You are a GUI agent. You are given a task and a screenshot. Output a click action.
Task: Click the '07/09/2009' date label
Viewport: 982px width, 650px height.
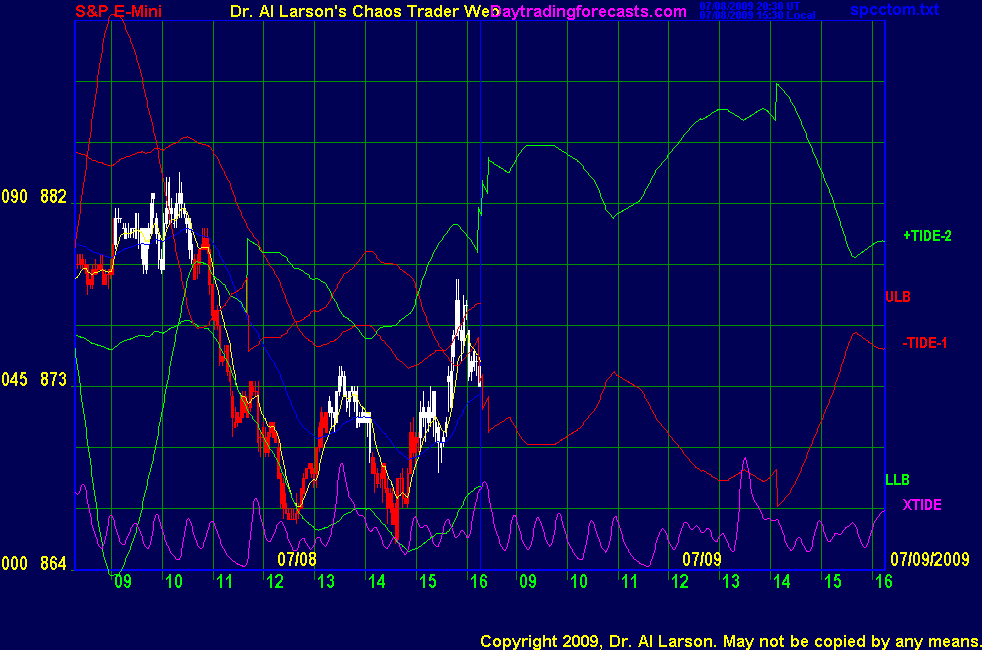coord(929,559)
